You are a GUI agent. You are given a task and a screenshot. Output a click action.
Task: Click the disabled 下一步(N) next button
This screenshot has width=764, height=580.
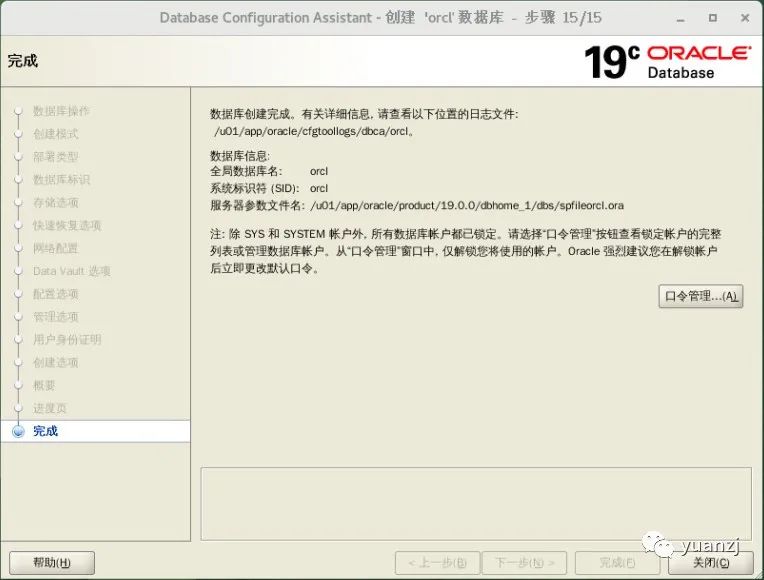[x=524, y=562]
